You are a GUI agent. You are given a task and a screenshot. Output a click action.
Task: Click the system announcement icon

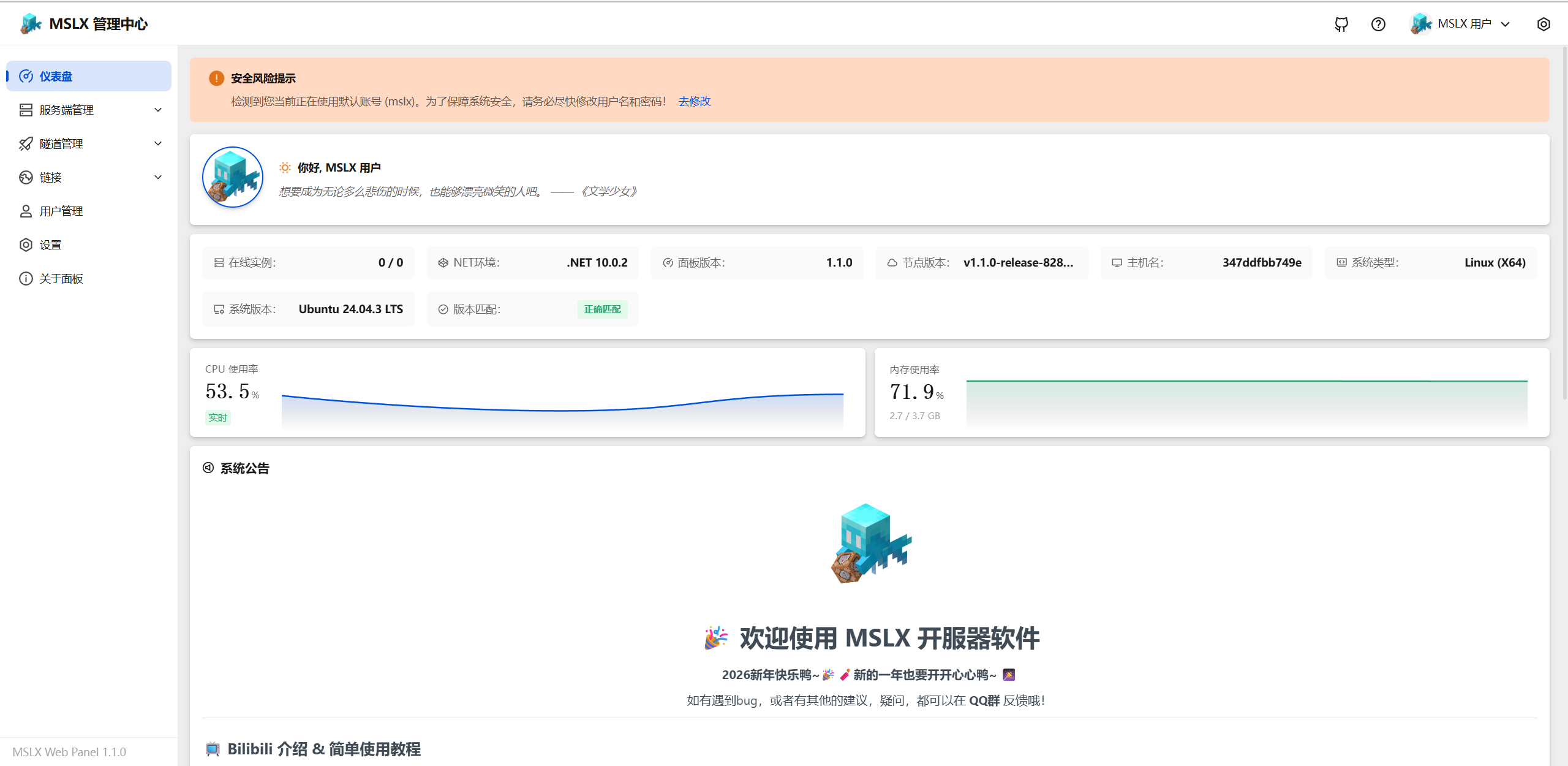[x=208, y=468]
